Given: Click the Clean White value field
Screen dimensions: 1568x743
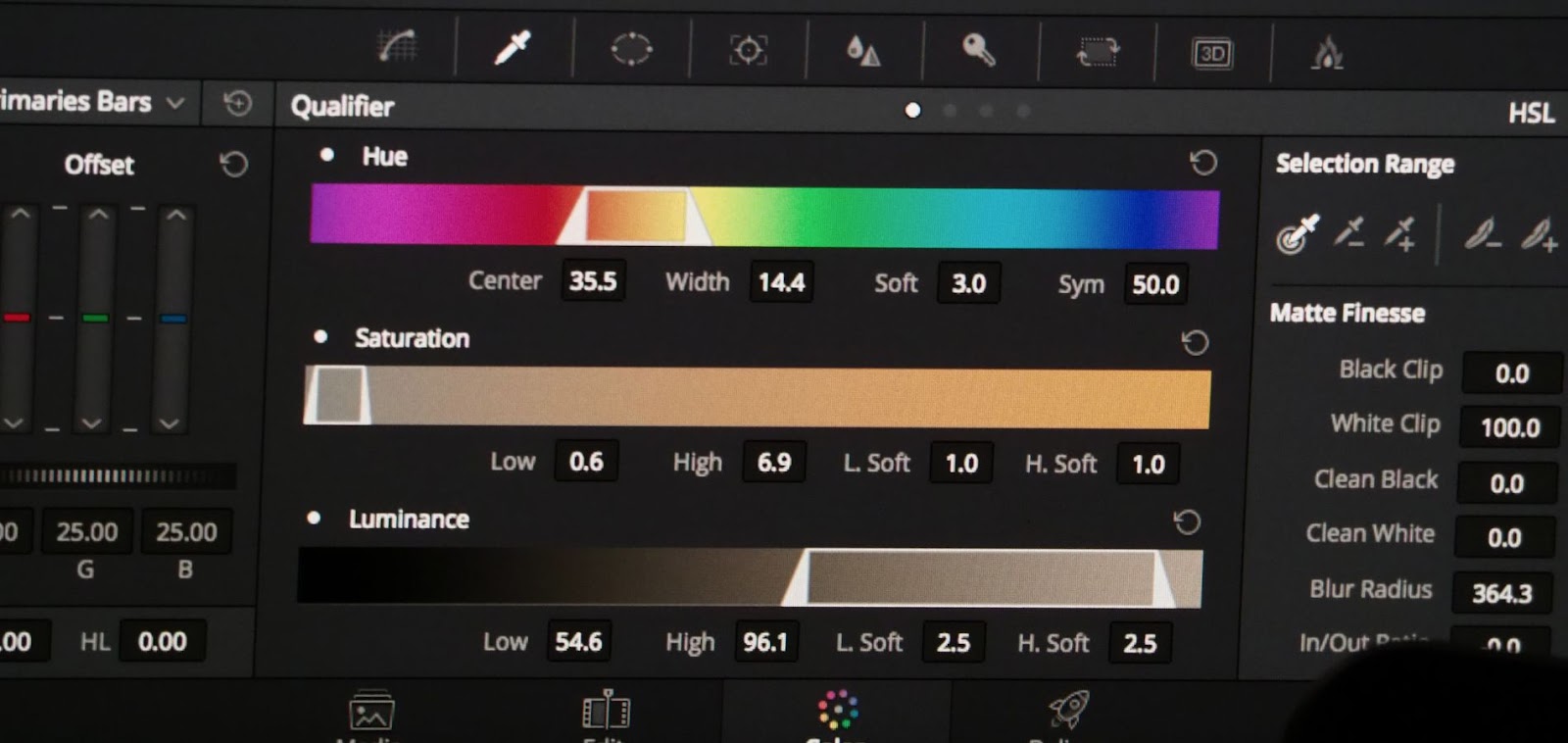Looking at the screenshot, I should click(1504, 537).
